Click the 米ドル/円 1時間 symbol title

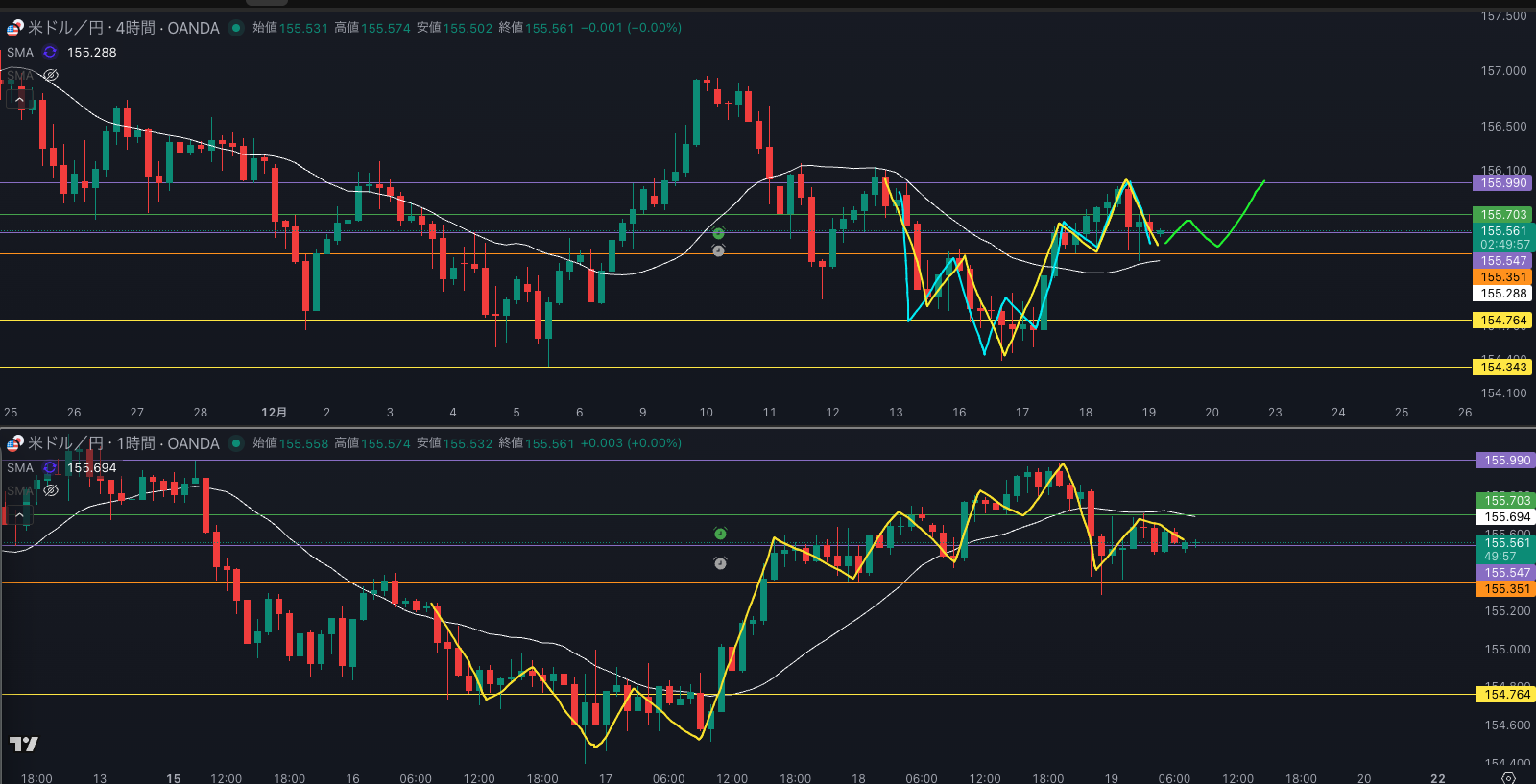pos(125,443)
